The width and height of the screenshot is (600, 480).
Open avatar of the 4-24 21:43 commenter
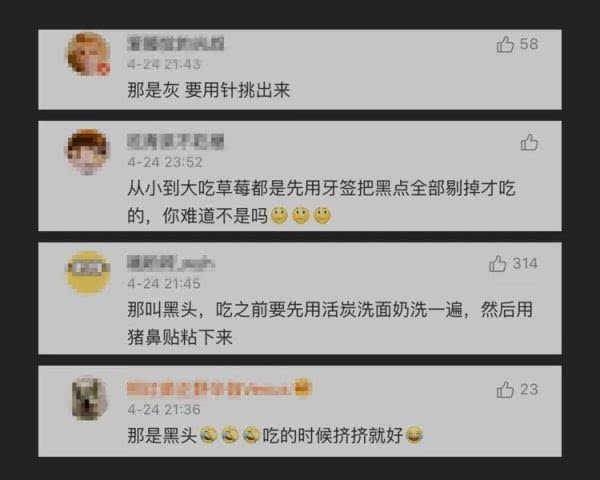coord(89,54)
